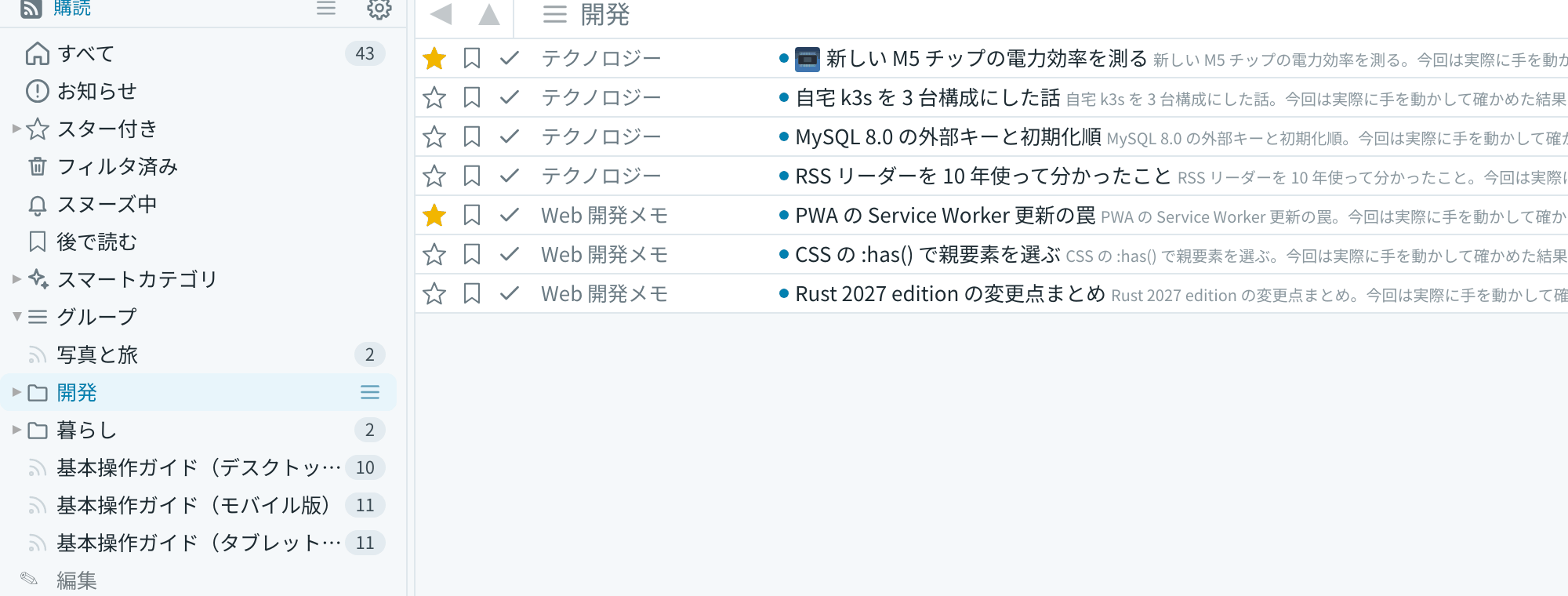Open article PWA の Service Worker 更新の罠
1568x596 pixels.
[x=946, y=215]
